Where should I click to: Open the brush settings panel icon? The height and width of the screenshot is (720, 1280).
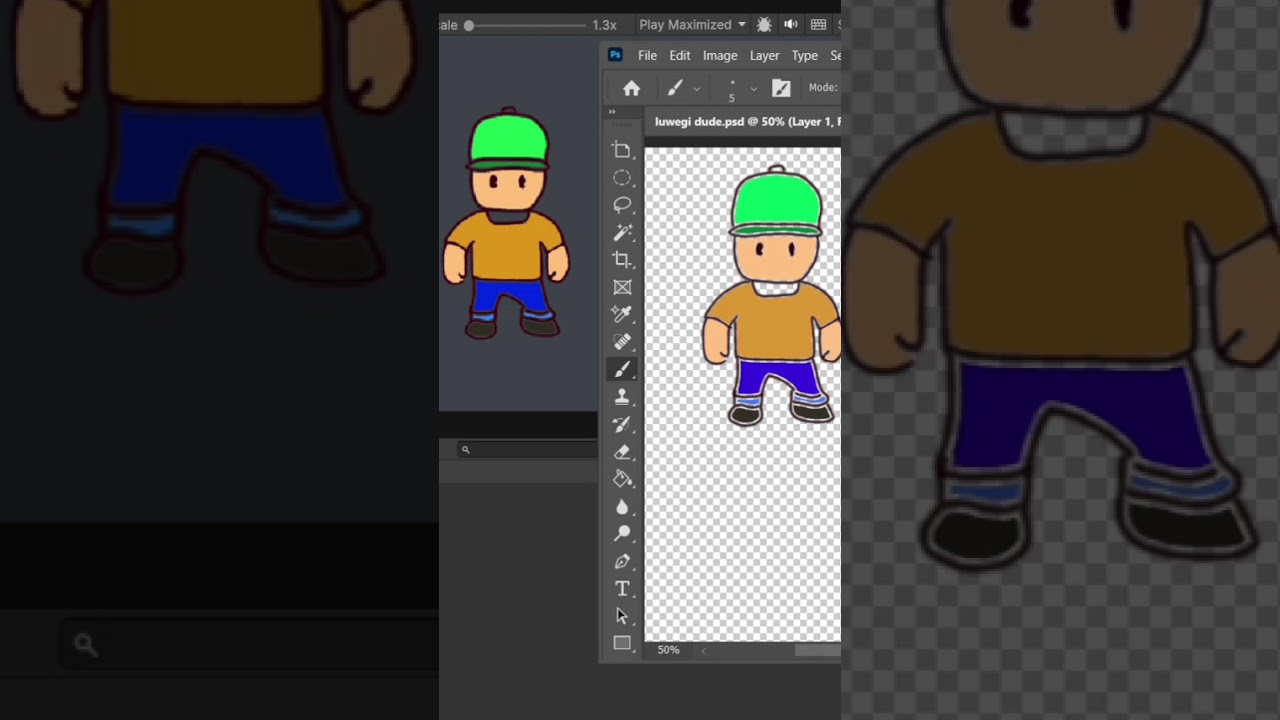(781, 88)
